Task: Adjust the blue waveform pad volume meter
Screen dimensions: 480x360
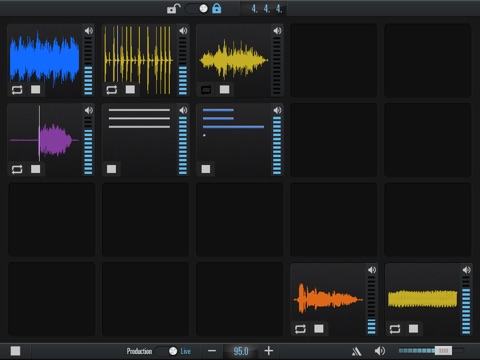Action: (x=88, y=66)
